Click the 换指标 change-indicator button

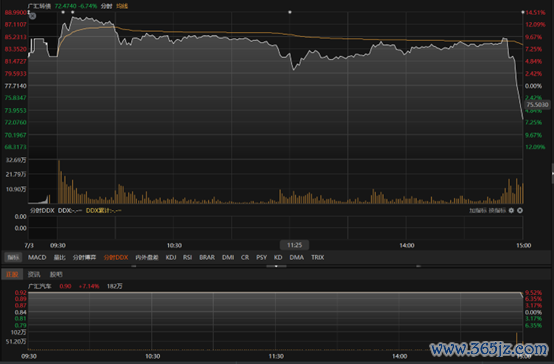pos(497,211)
